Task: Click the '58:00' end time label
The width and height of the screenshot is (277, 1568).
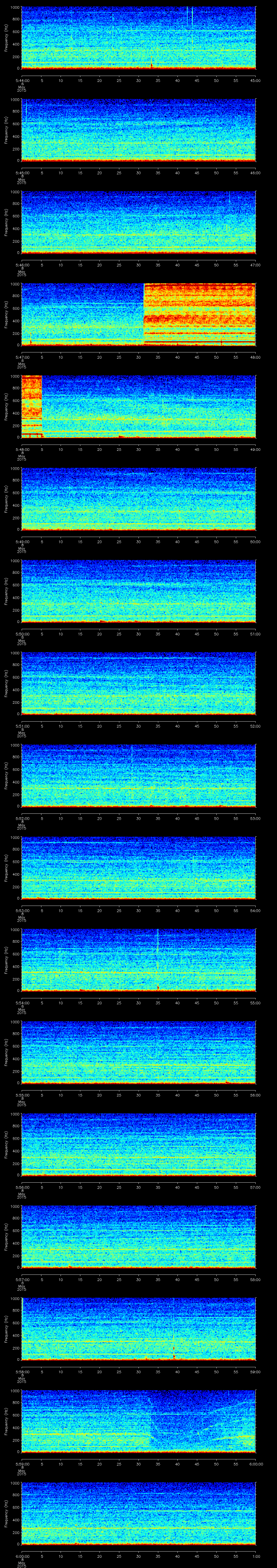Action: point(256,1279)
